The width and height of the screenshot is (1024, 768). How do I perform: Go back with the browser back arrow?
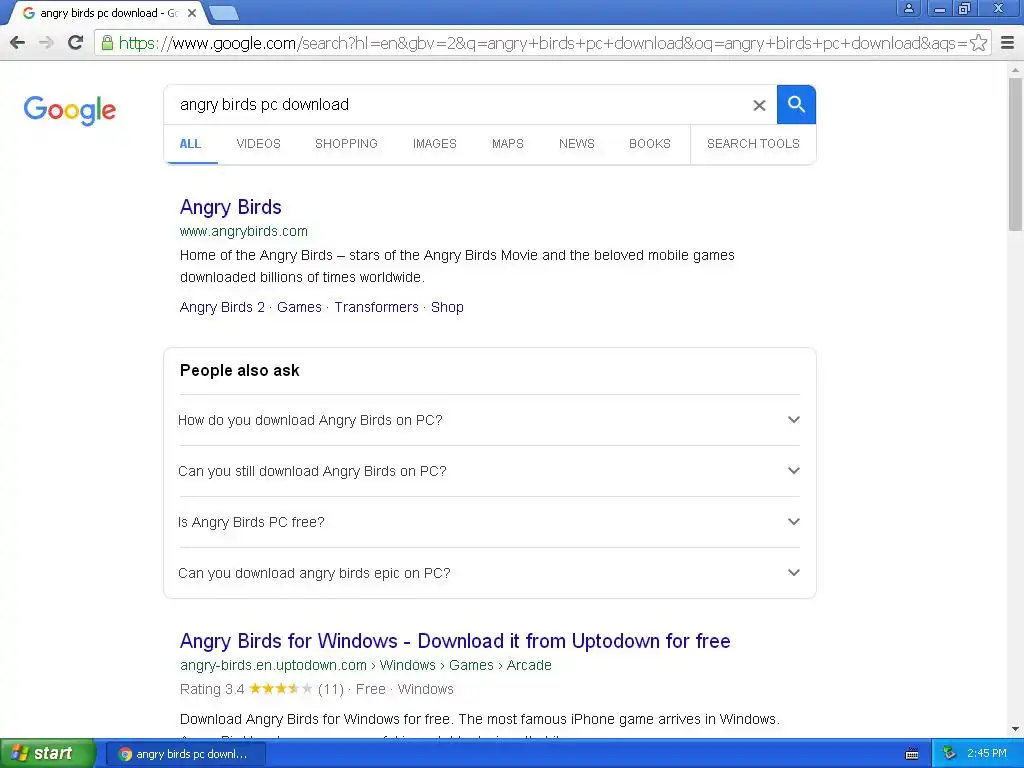point(18,43)
